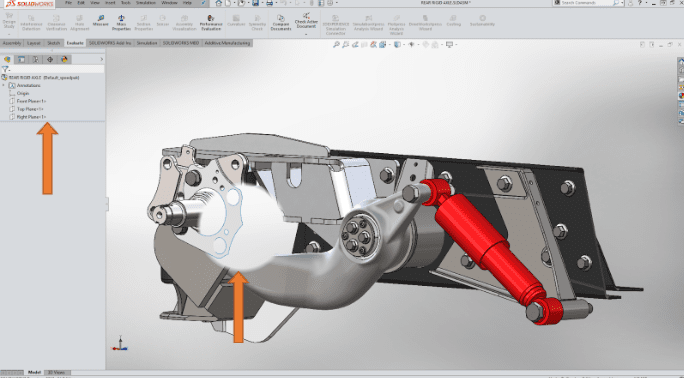Switch to the Assembly ribbon tab
The image size is (684, 378).
[12, 43]
